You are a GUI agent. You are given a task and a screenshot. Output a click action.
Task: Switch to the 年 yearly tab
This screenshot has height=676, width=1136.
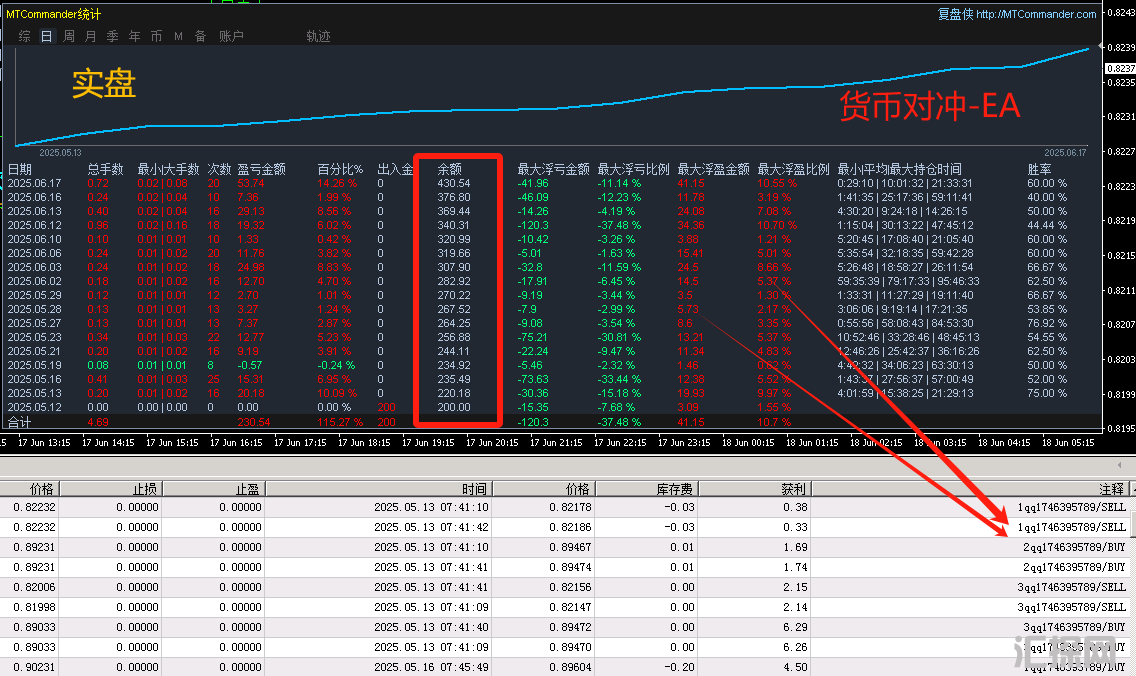tap(135, 36)
